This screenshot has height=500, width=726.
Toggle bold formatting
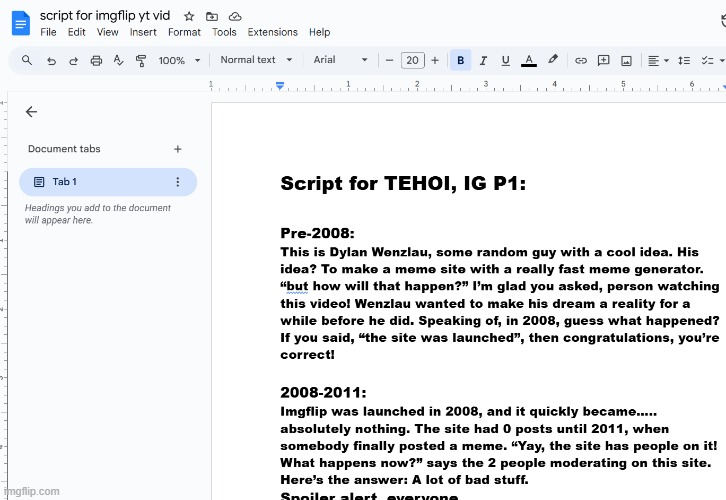[x=460, y=60]
